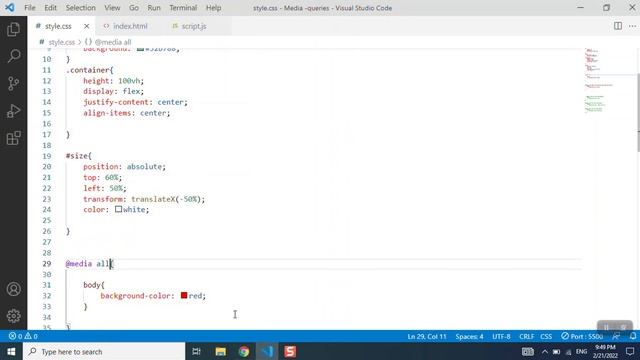This screenshot has width=640, height=360.
Task: Open the Explorer view in activity bar
Action: click(13, 29)
